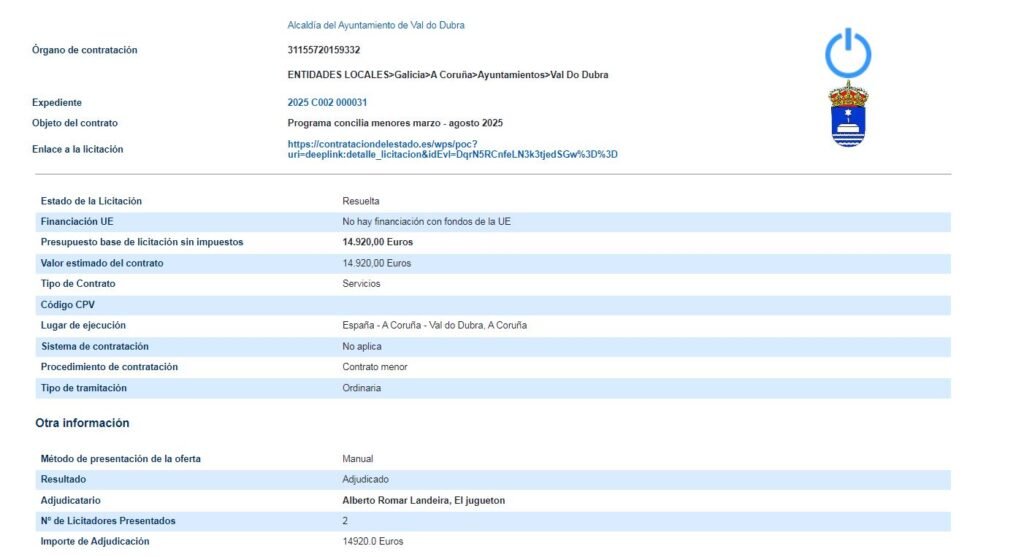Image resolution: width=1024 pixels, height=557 pixels.
Task: Click the blue power button icon
Action: tap(848, 53)
